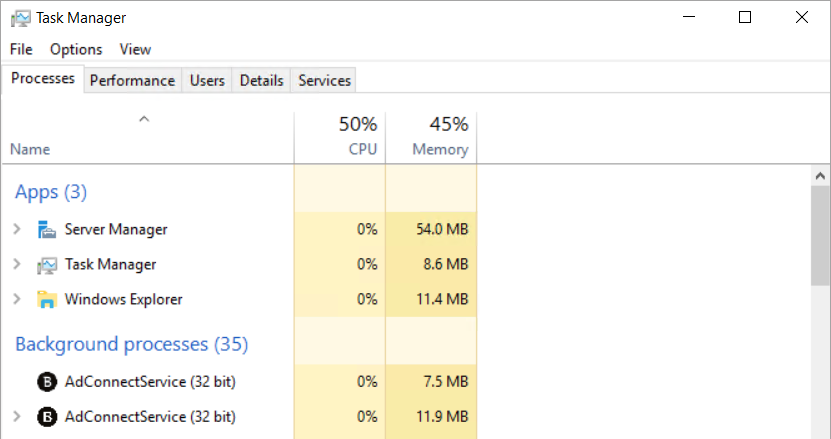
Task: Open the View menu
Action: [x=135, y=49]
